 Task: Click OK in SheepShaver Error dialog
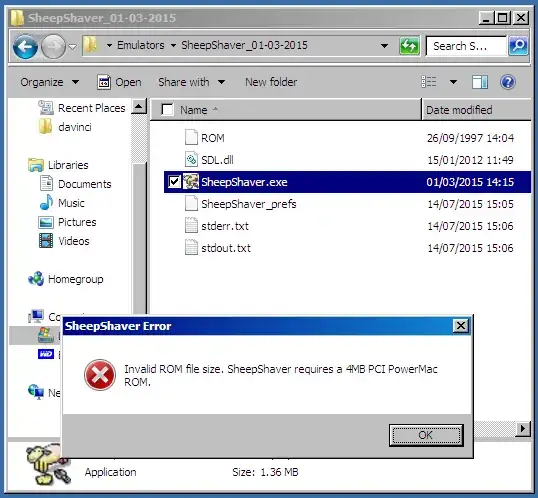pos(426,435)
